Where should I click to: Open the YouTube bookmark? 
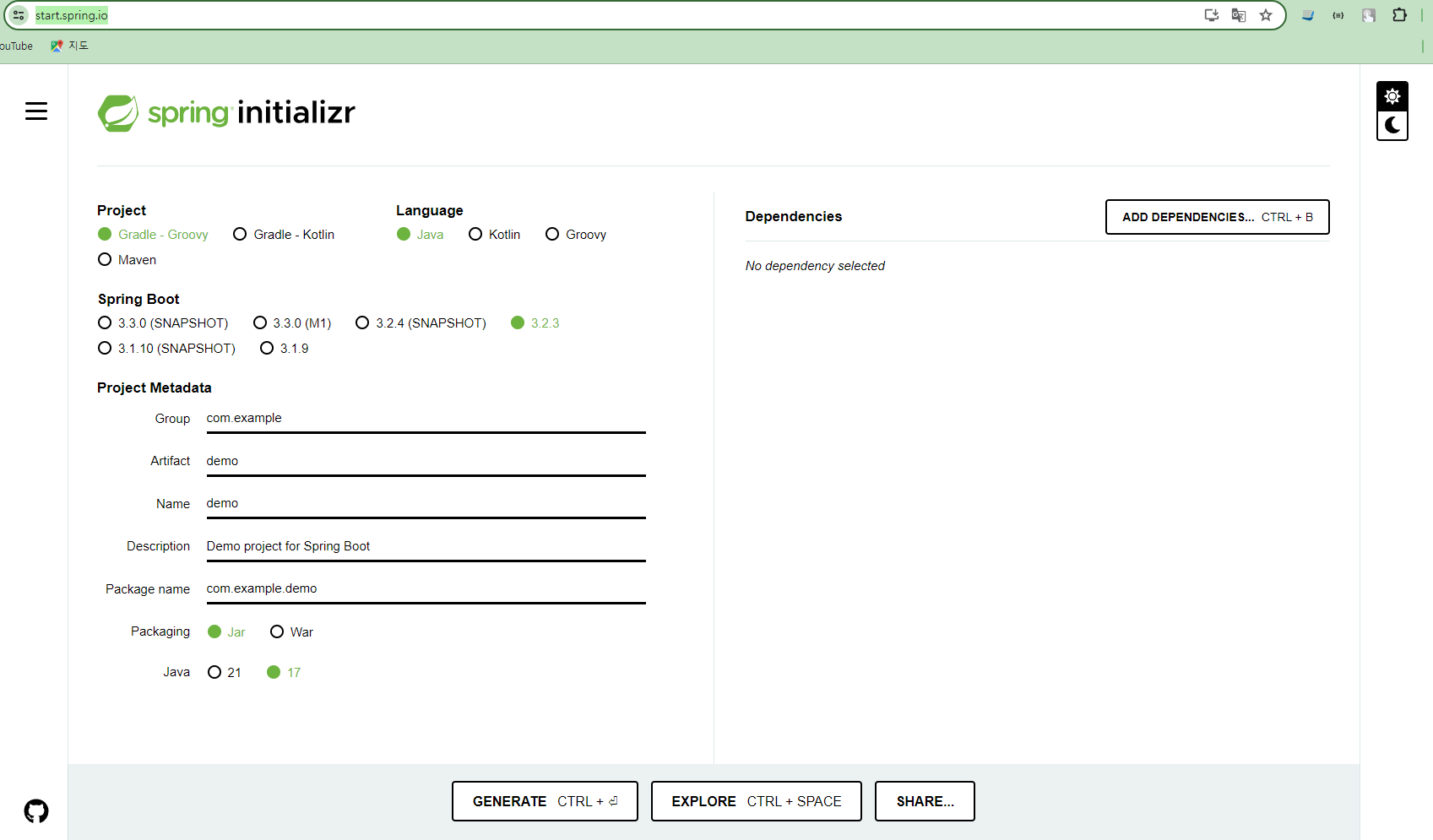coord(15,46)
